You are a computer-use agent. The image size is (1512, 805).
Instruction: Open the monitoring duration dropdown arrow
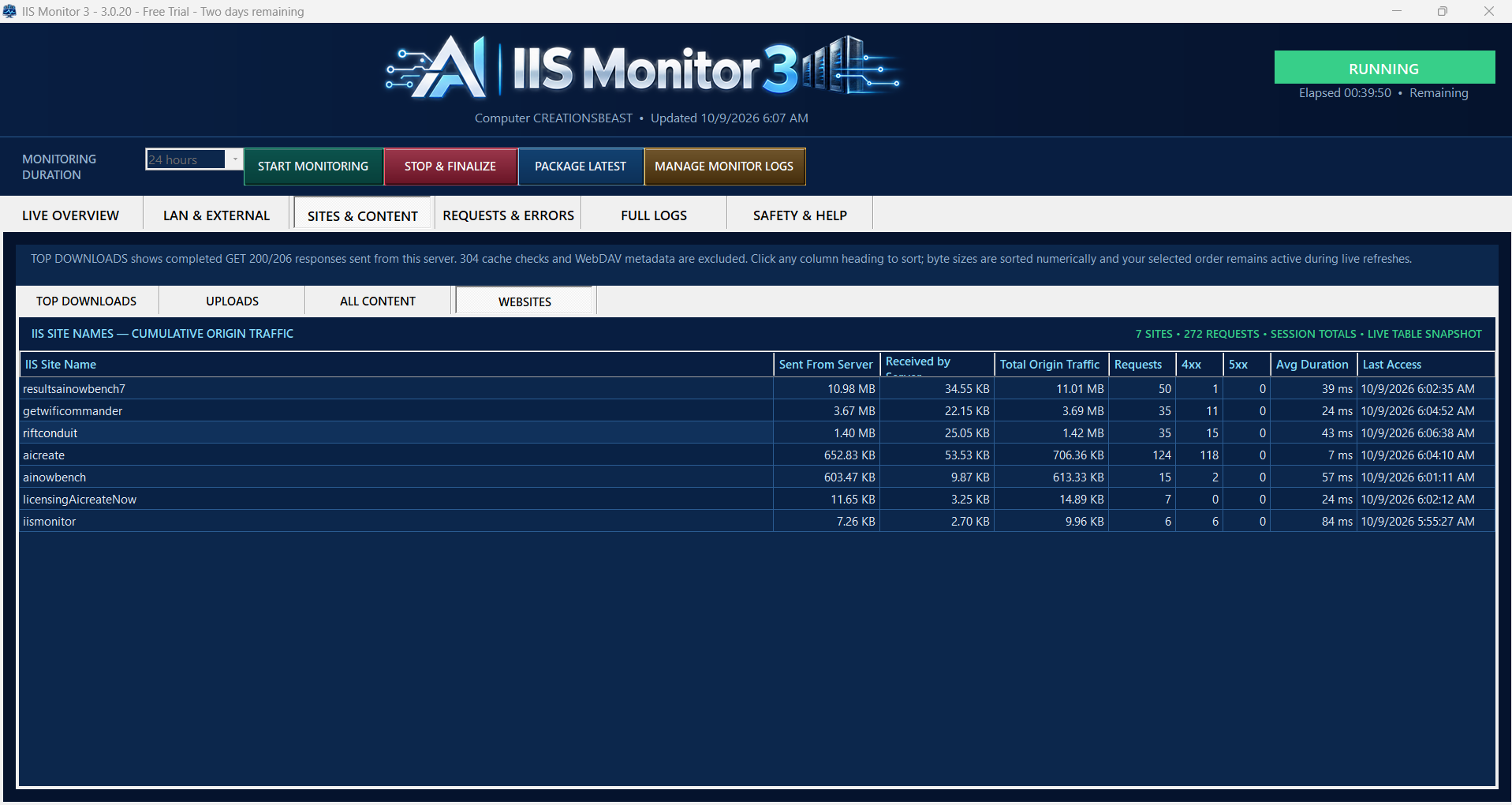234,159
